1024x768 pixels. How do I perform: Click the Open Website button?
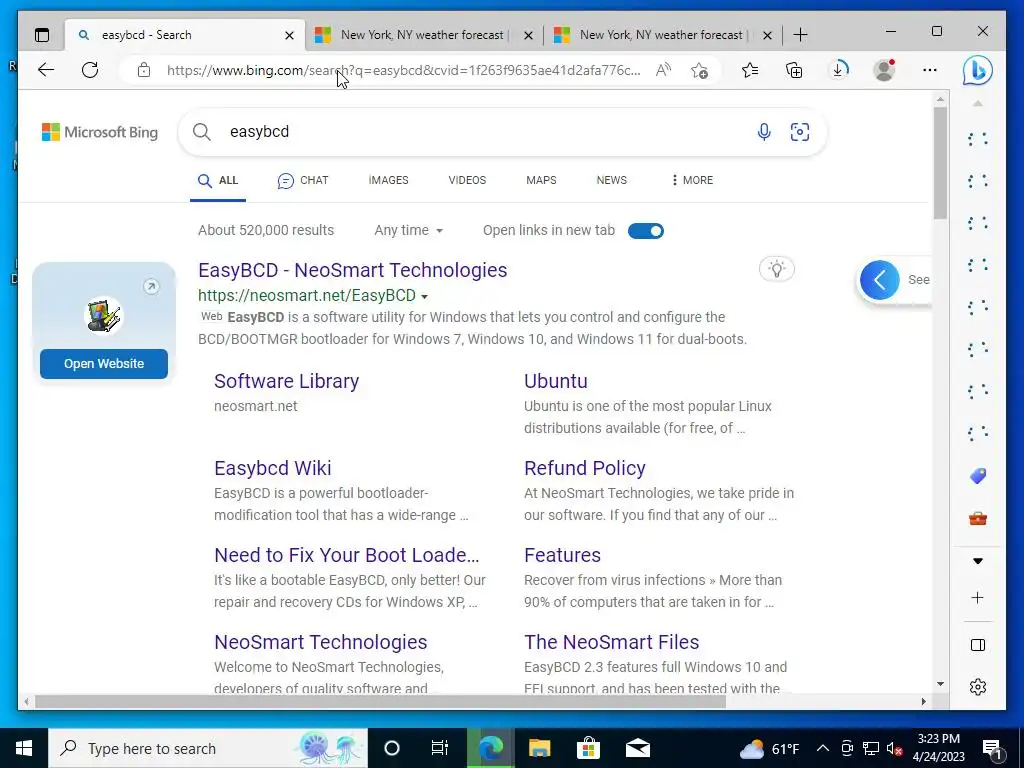104,364
